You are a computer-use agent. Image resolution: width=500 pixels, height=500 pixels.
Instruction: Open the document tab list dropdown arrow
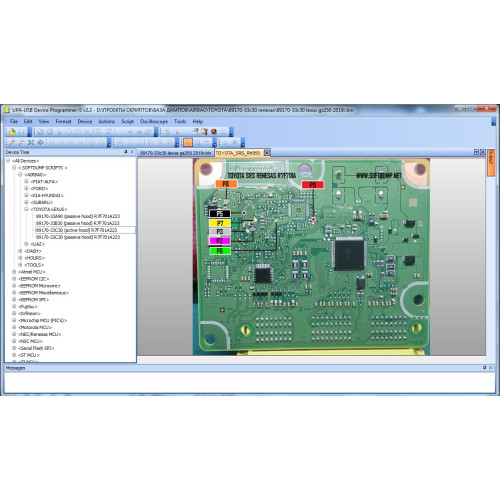point(476,152)
